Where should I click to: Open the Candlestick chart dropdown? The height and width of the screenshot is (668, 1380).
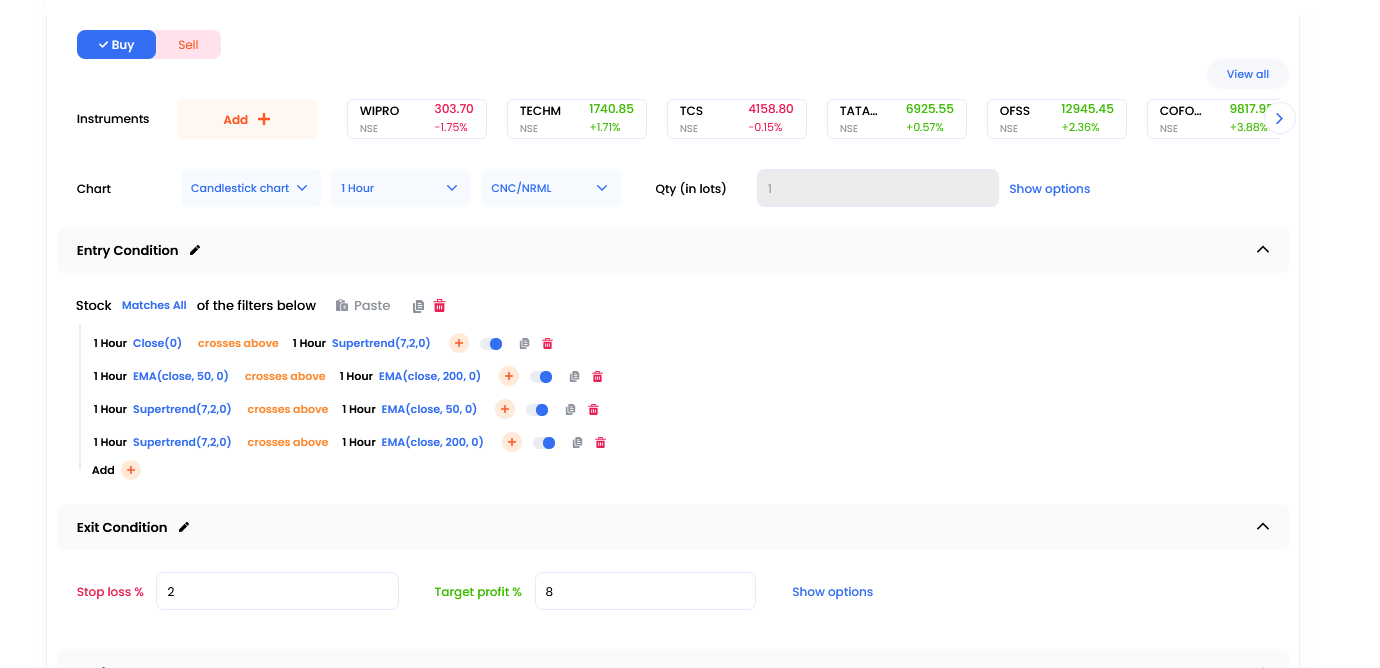coord(250,188)
